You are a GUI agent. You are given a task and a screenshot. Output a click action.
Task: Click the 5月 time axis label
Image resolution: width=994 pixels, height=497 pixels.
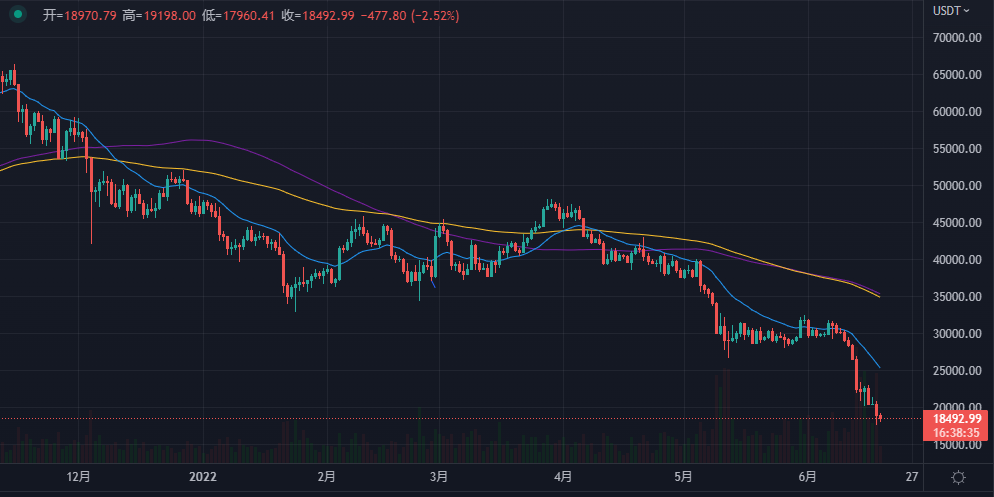(x=683, y=476)
